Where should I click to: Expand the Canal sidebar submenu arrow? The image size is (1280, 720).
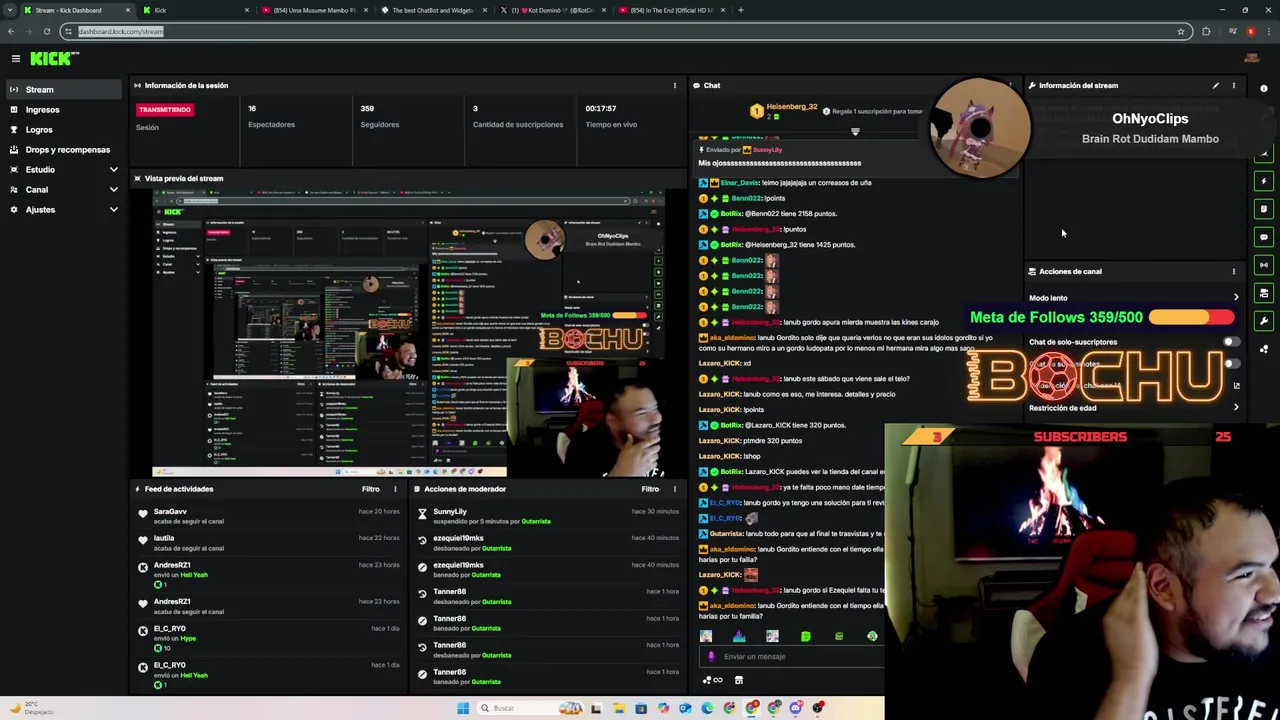[x=113, y=190]
